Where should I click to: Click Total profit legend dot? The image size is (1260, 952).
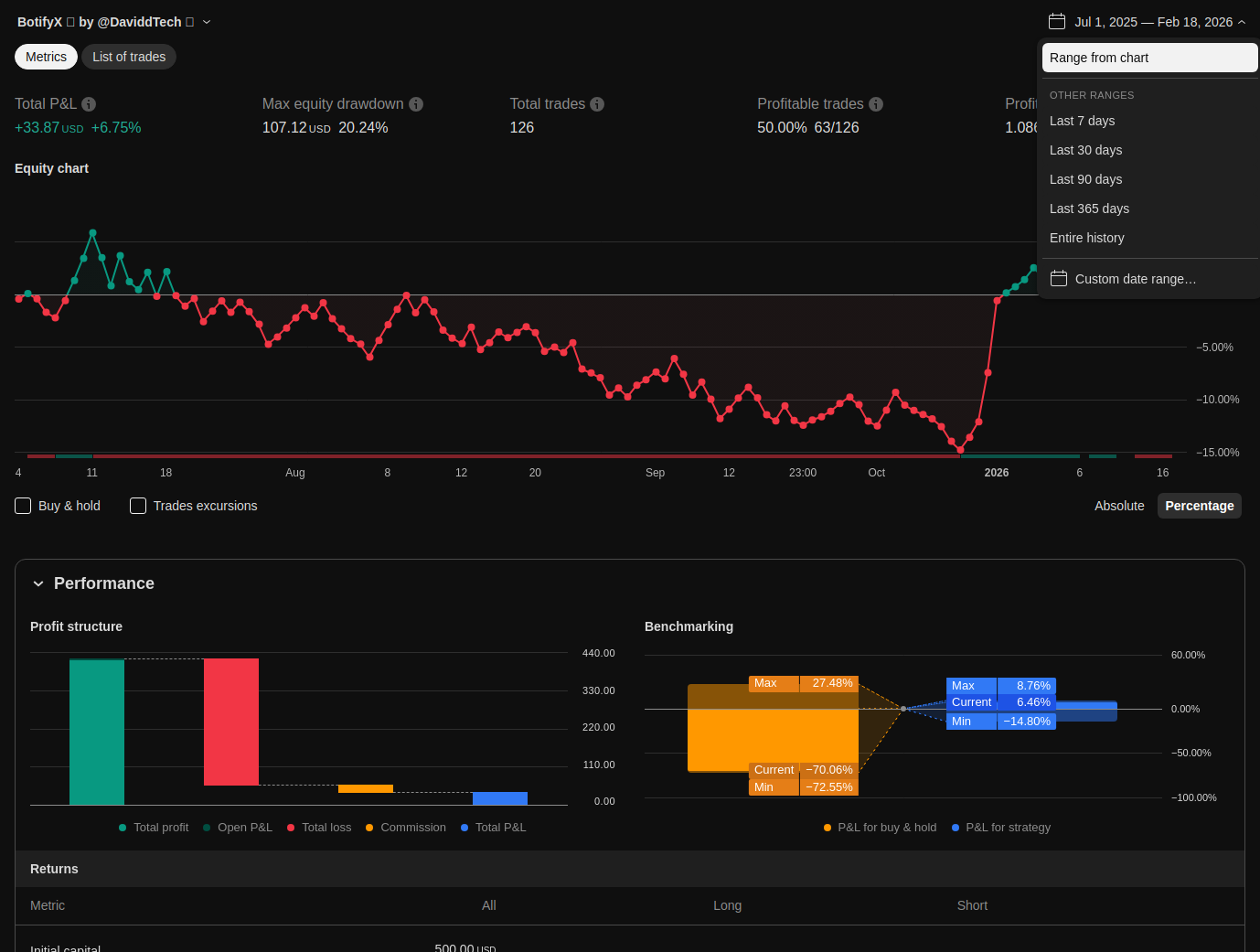coord(123,828)
